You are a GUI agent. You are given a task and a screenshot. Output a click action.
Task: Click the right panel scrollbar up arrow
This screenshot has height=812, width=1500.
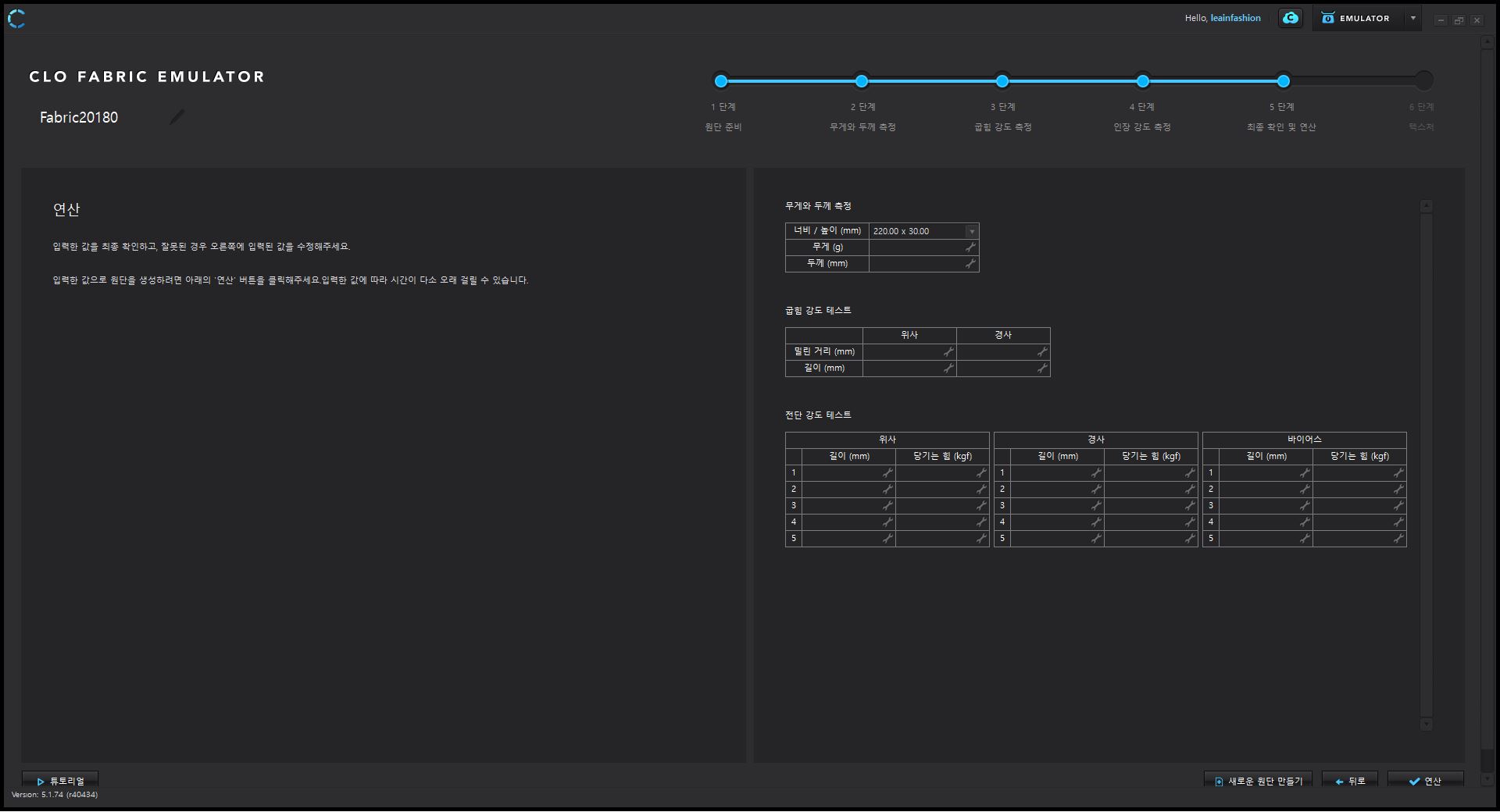click(1427, 206)
